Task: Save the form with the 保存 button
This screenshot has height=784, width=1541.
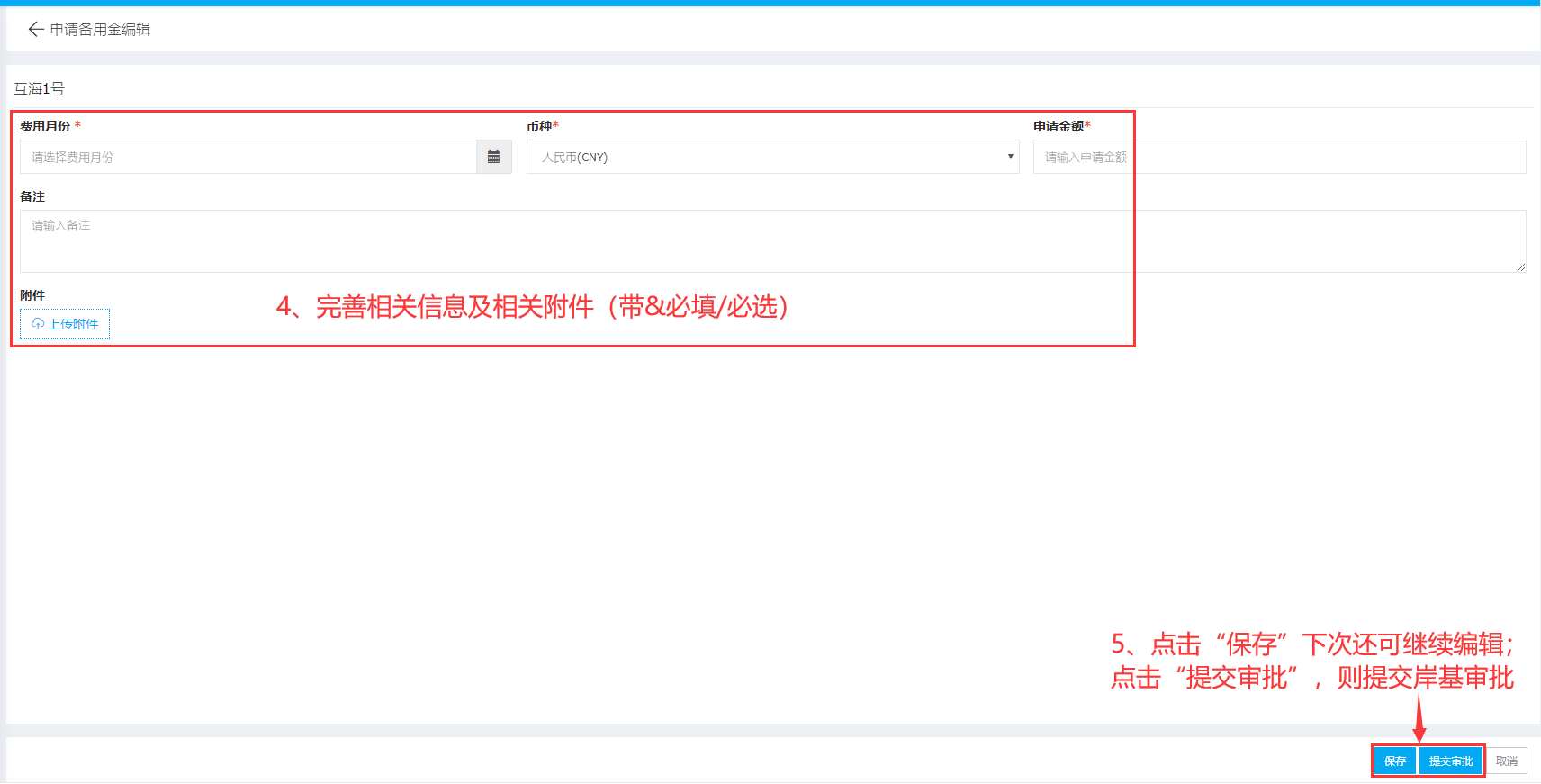Action: [x=1395, y=761]
